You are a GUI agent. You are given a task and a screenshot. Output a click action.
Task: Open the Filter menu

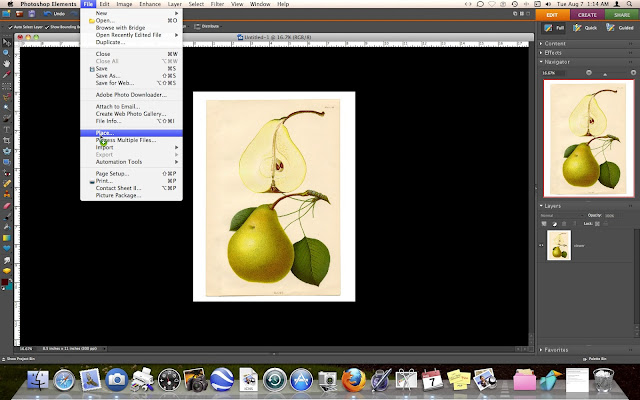[217, 4]
